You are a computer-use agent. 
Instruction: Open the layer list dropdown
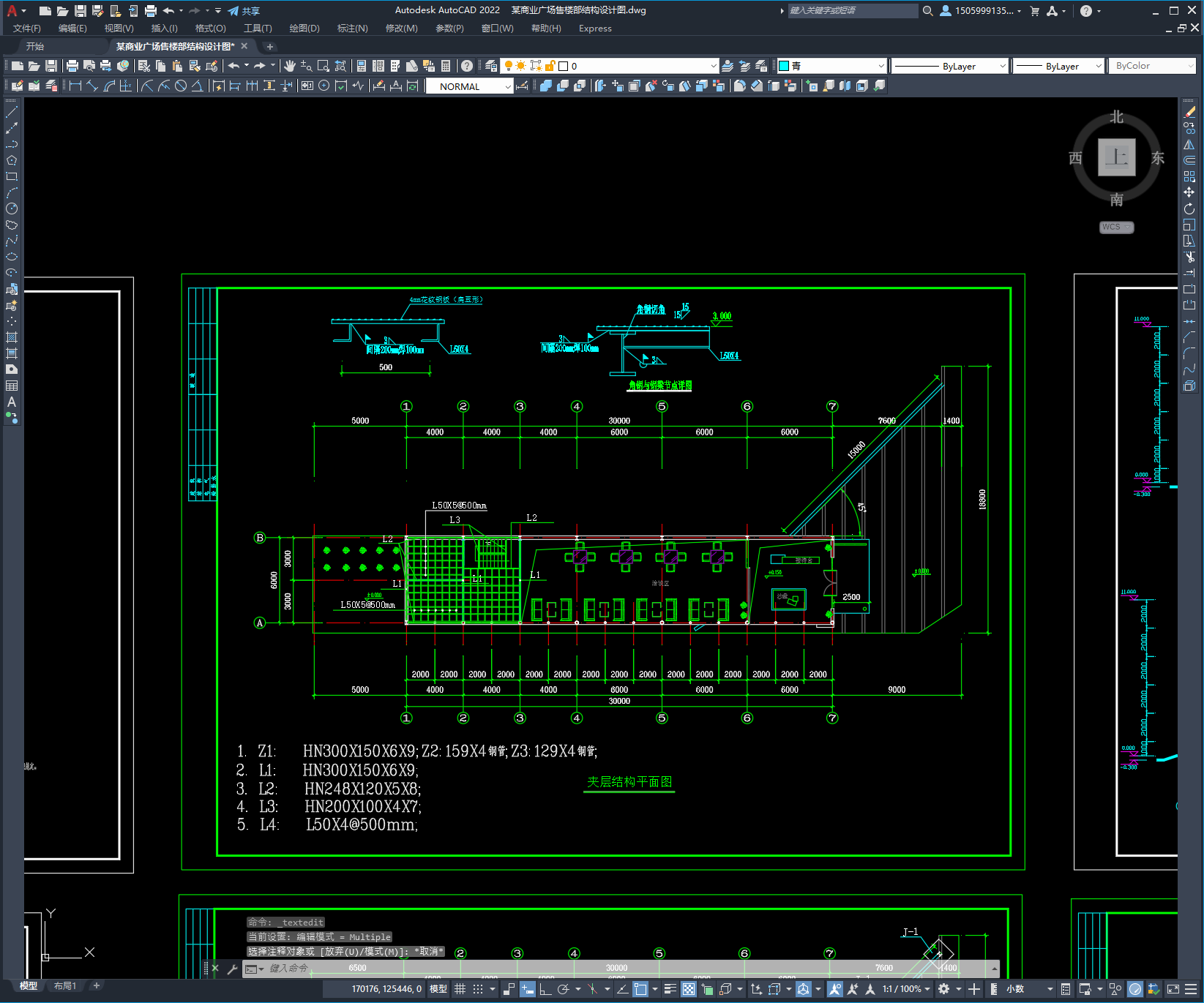(x=714, y=66)
